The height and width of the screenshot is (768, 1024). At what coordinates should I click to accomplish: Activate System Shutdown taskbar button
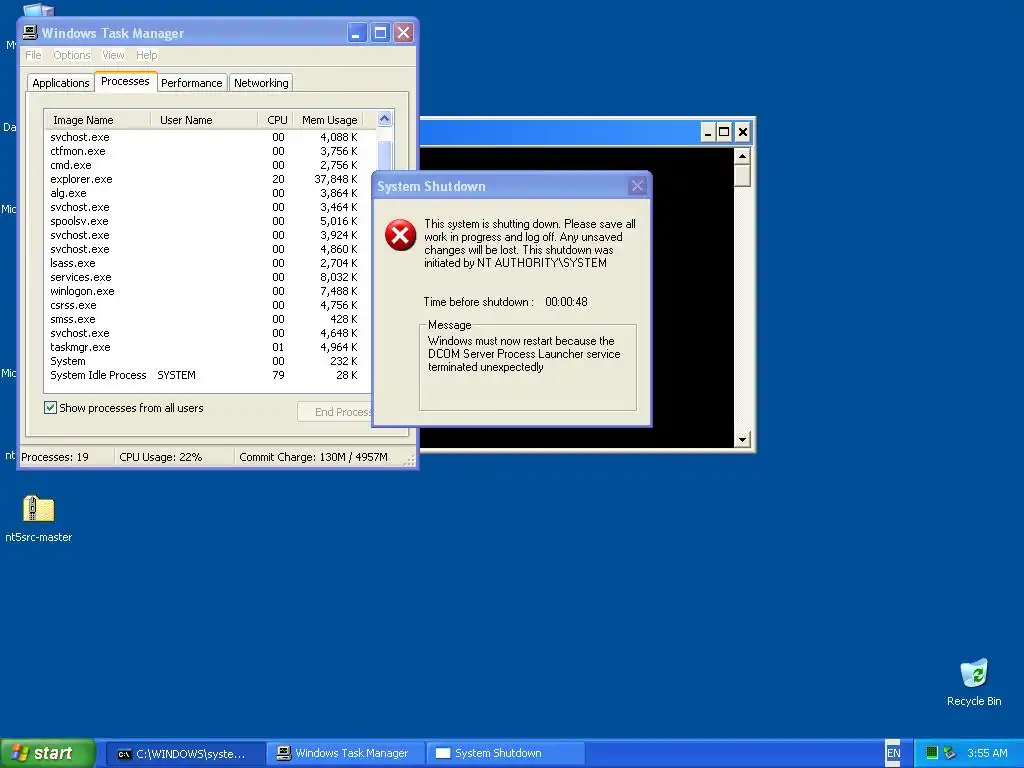tap(505, 754)
